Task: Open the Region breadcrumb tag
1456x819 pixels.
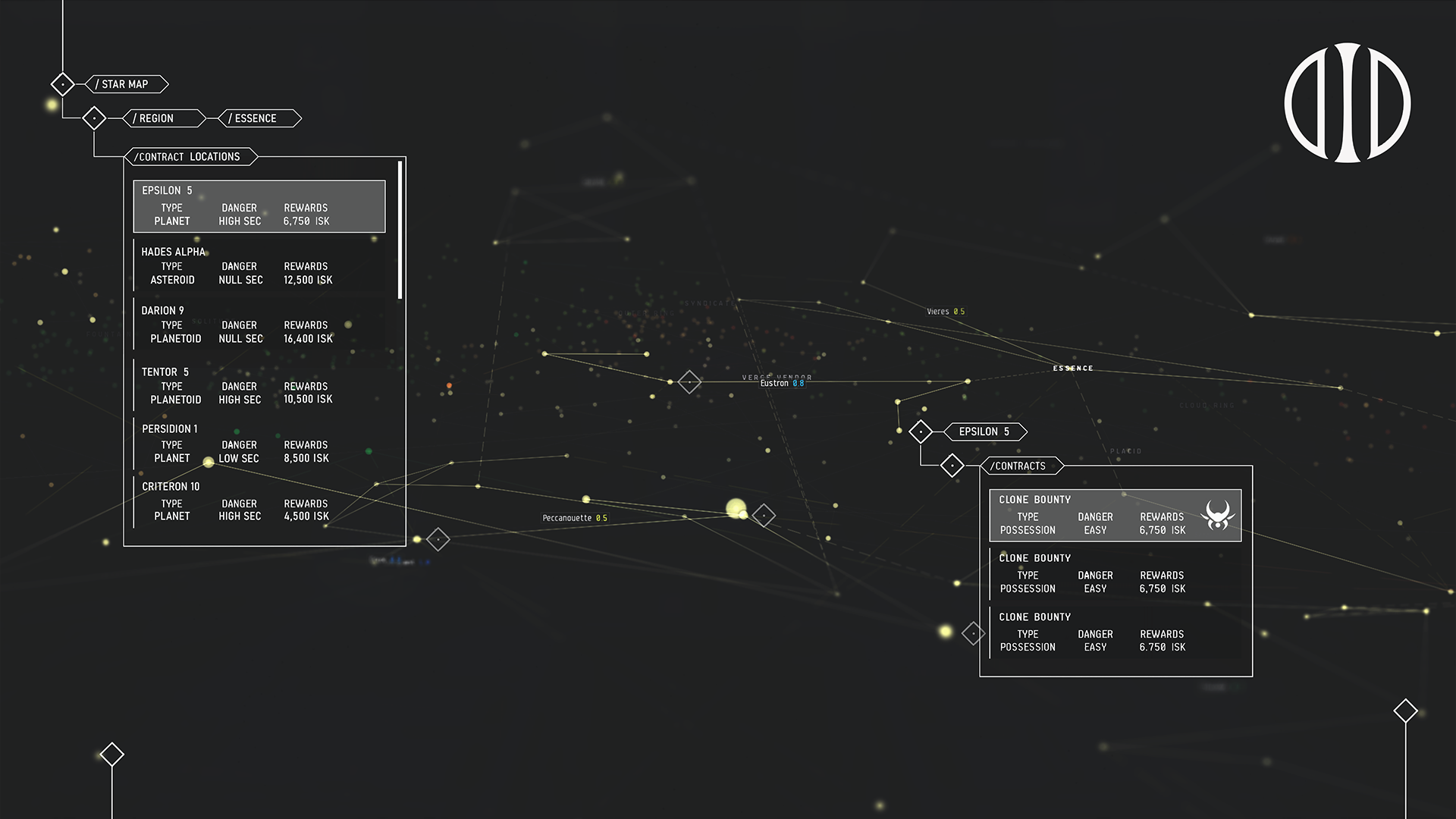Action: coord(163,118)
